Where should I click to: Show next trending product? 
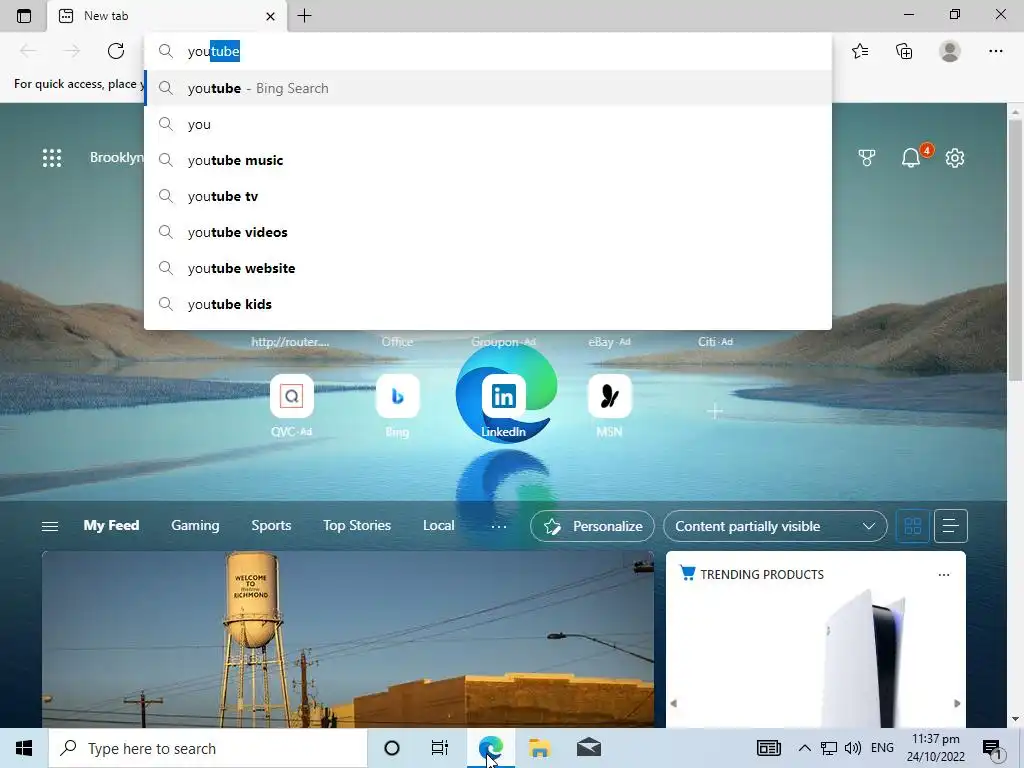(x=957, y=703)
